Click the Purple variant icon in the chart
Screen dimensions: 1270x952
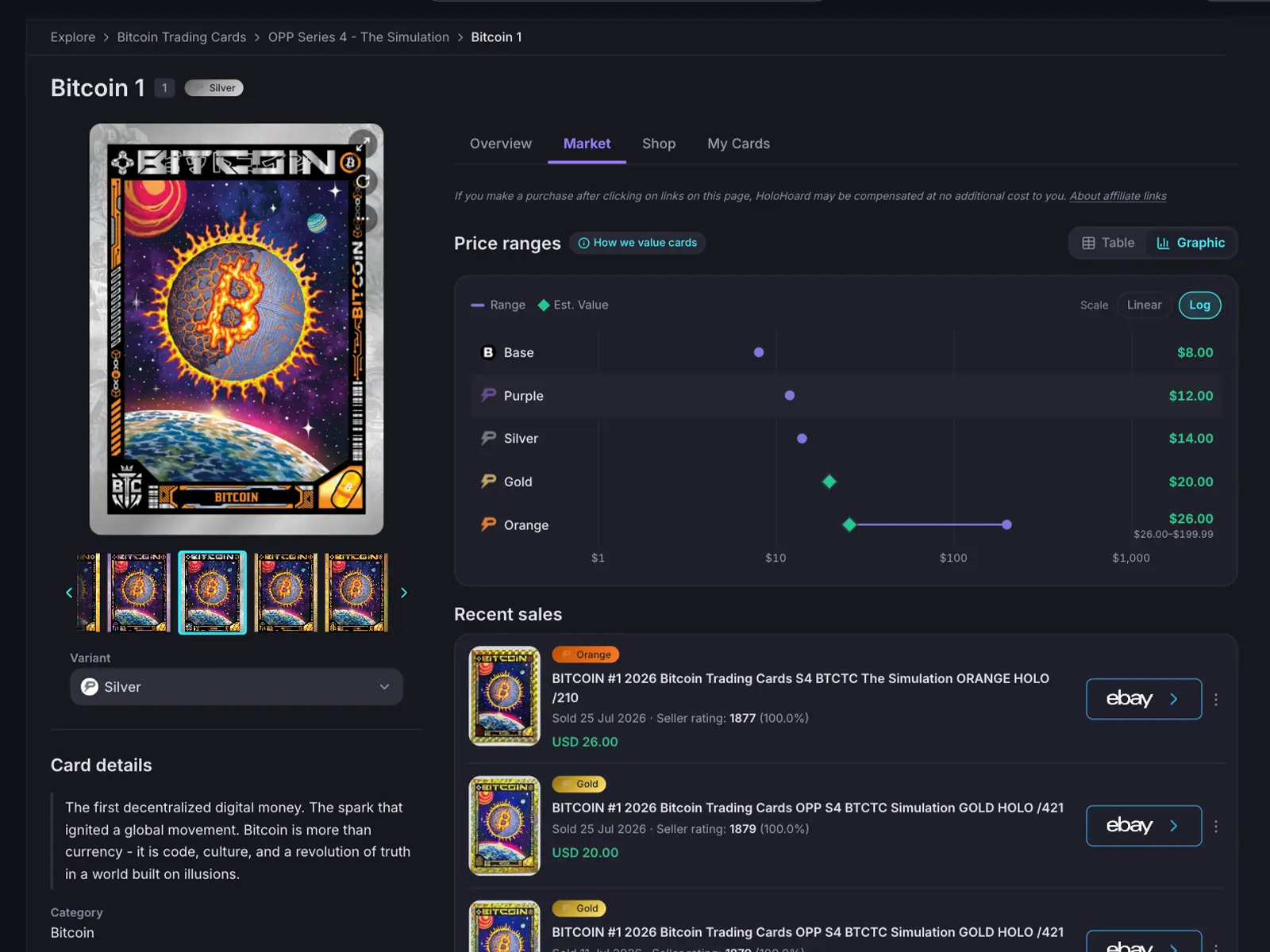[488, 395]
